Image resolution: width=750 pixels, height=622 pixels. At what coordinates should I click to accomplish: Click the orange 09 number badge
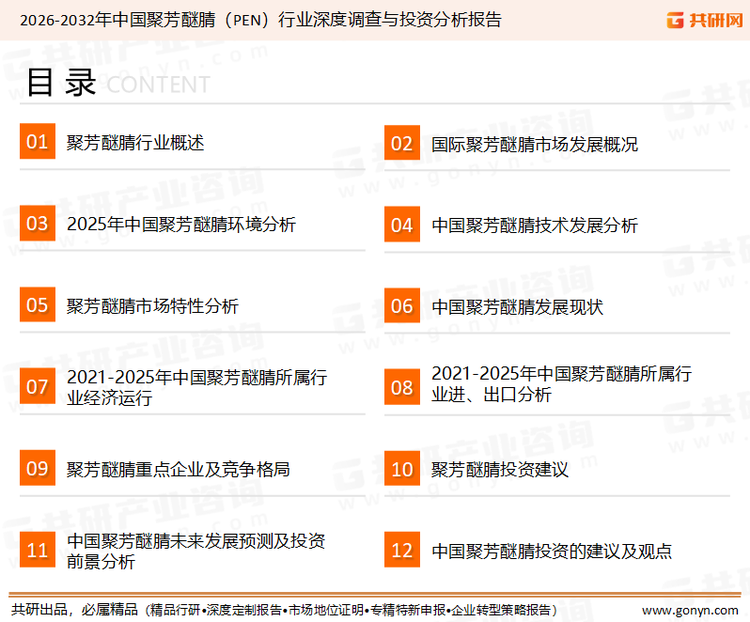(37, 468)
